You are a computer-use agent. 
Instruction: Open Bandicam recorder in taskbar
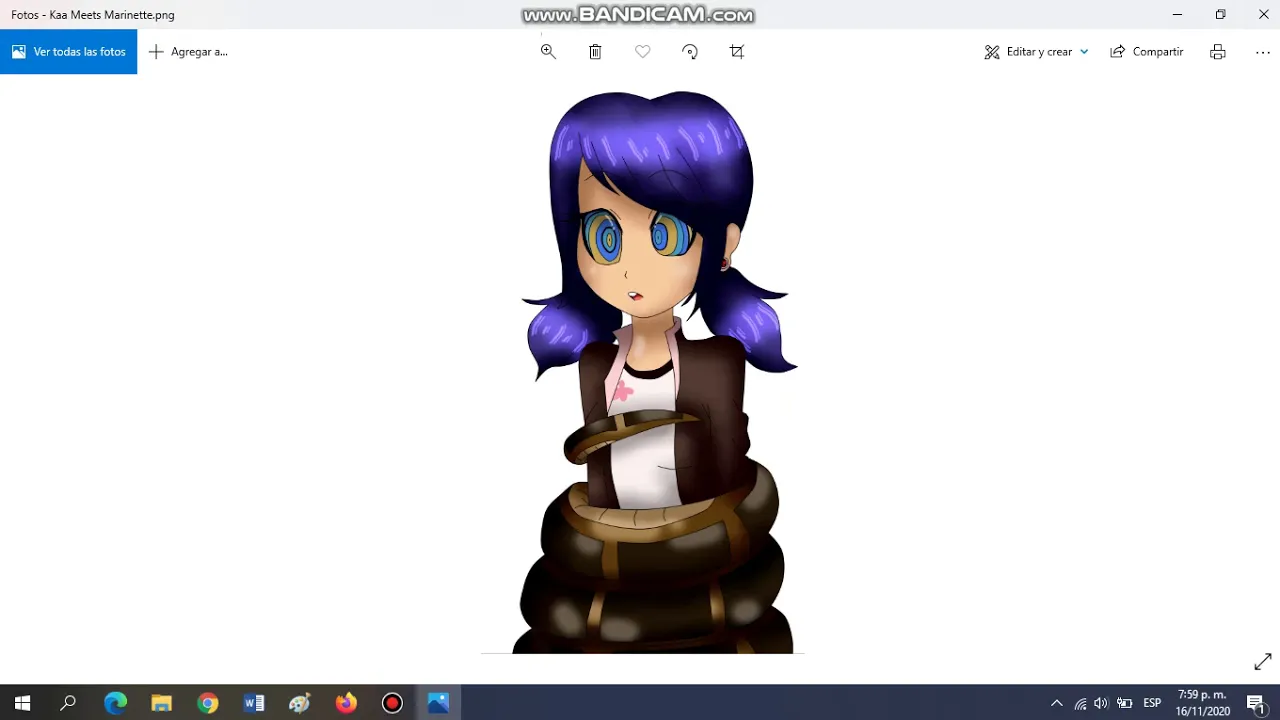click(x=392, y=703)
